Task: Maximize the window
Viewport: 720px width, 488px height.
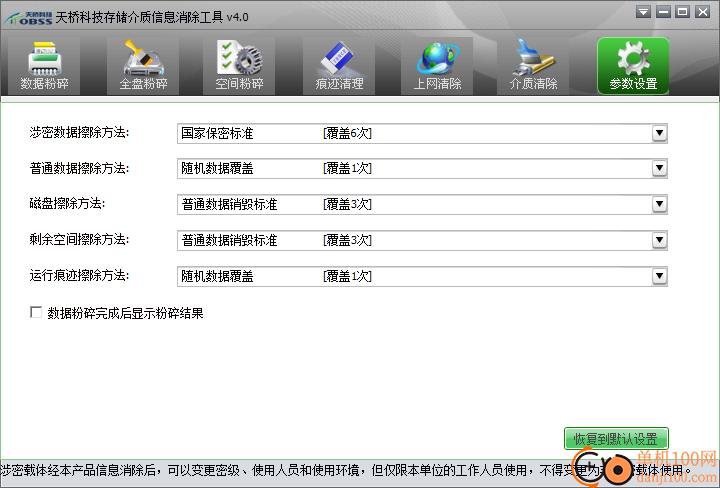Action: pyautogui.click(x=683, y=12)
